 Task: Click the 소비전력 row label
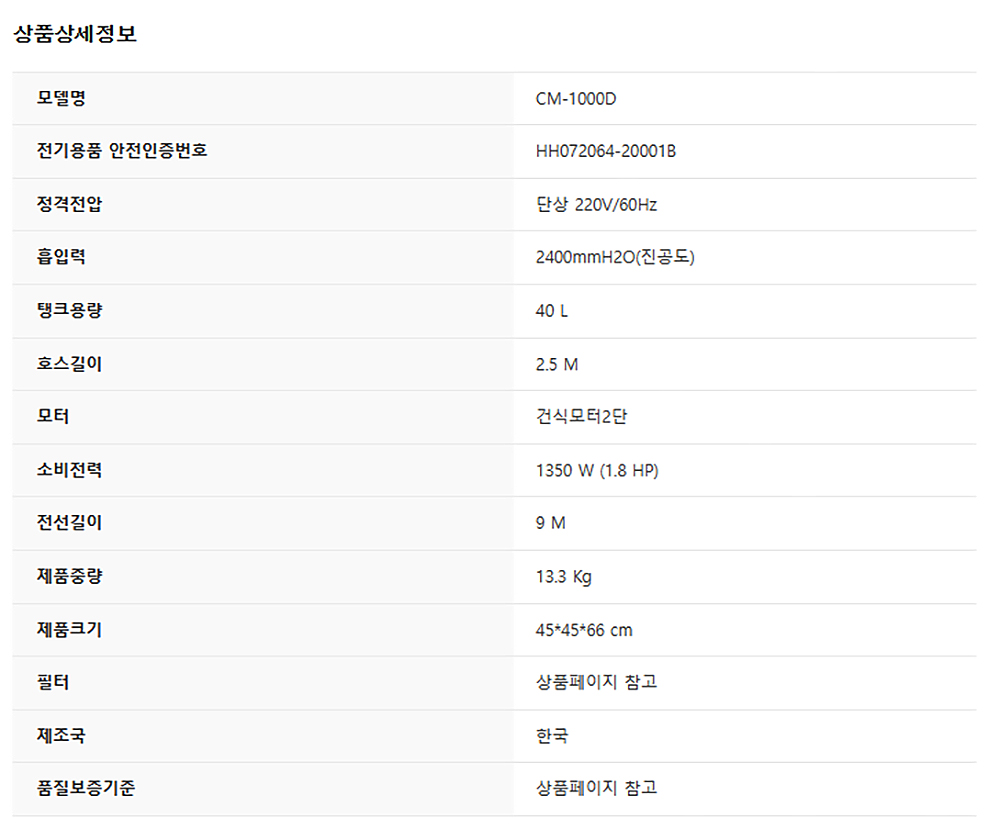coord(69,470)
